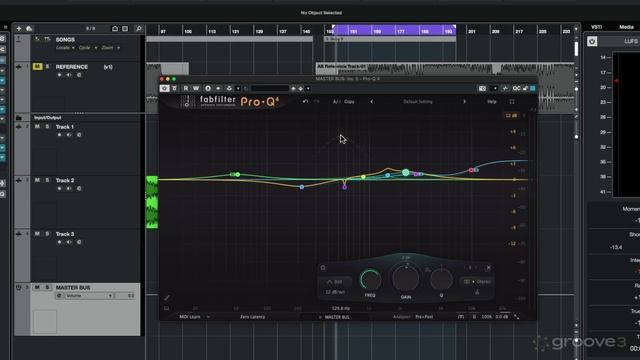Select the purple EQ band node below curve
Image resolution: width=640 pixels, height=360 pixels.
click(x=345, y=187)
